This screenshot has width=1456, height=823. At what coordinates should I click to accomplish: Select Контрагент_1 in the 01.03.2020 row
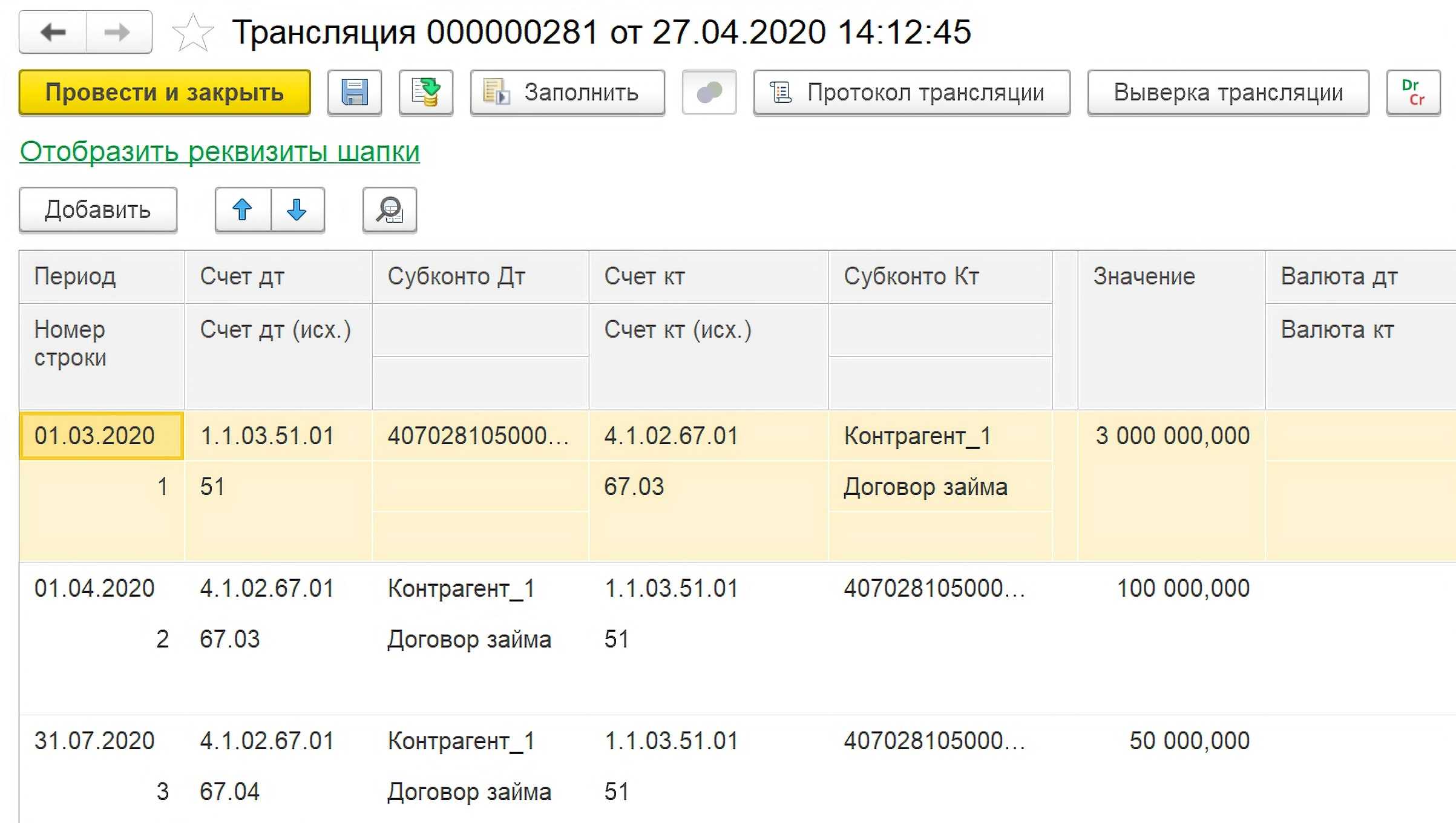tap(940, 436)
